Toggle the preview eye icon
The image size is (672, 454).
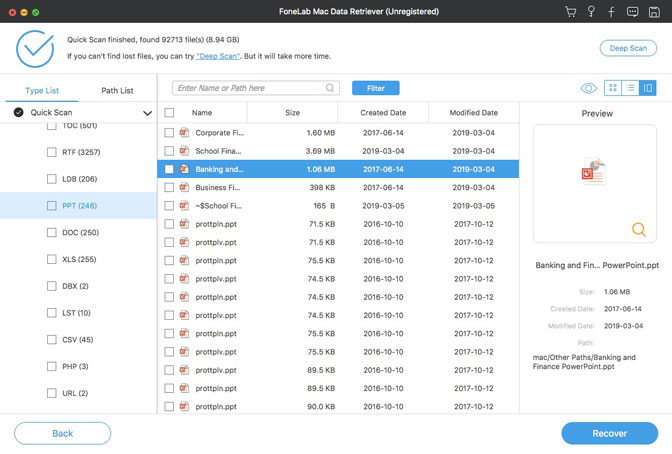coord(589,88)
